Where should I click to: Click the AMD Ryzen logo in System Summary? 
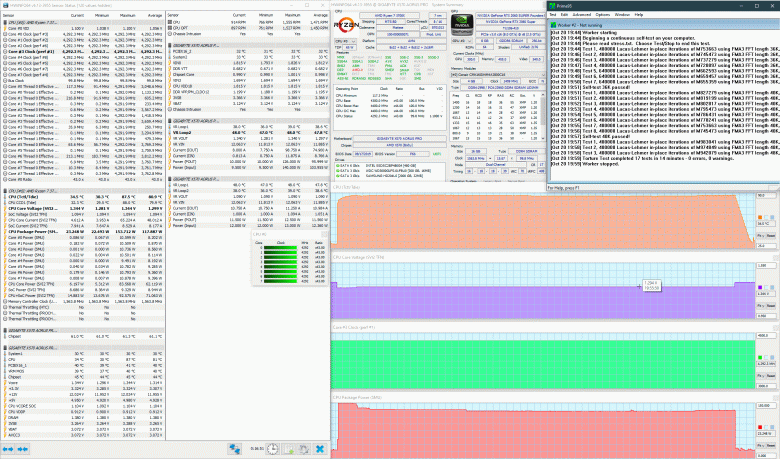coord(345,23)
